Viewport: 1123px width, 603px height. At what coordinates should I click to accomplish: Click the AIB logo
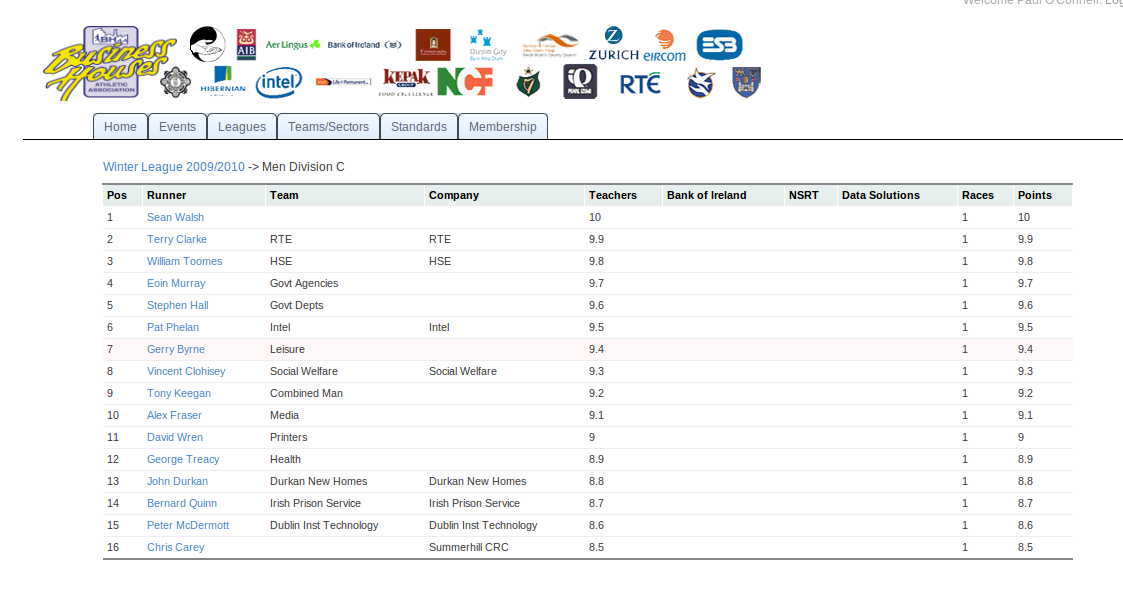pyautogui.click(x=246, y=44)
